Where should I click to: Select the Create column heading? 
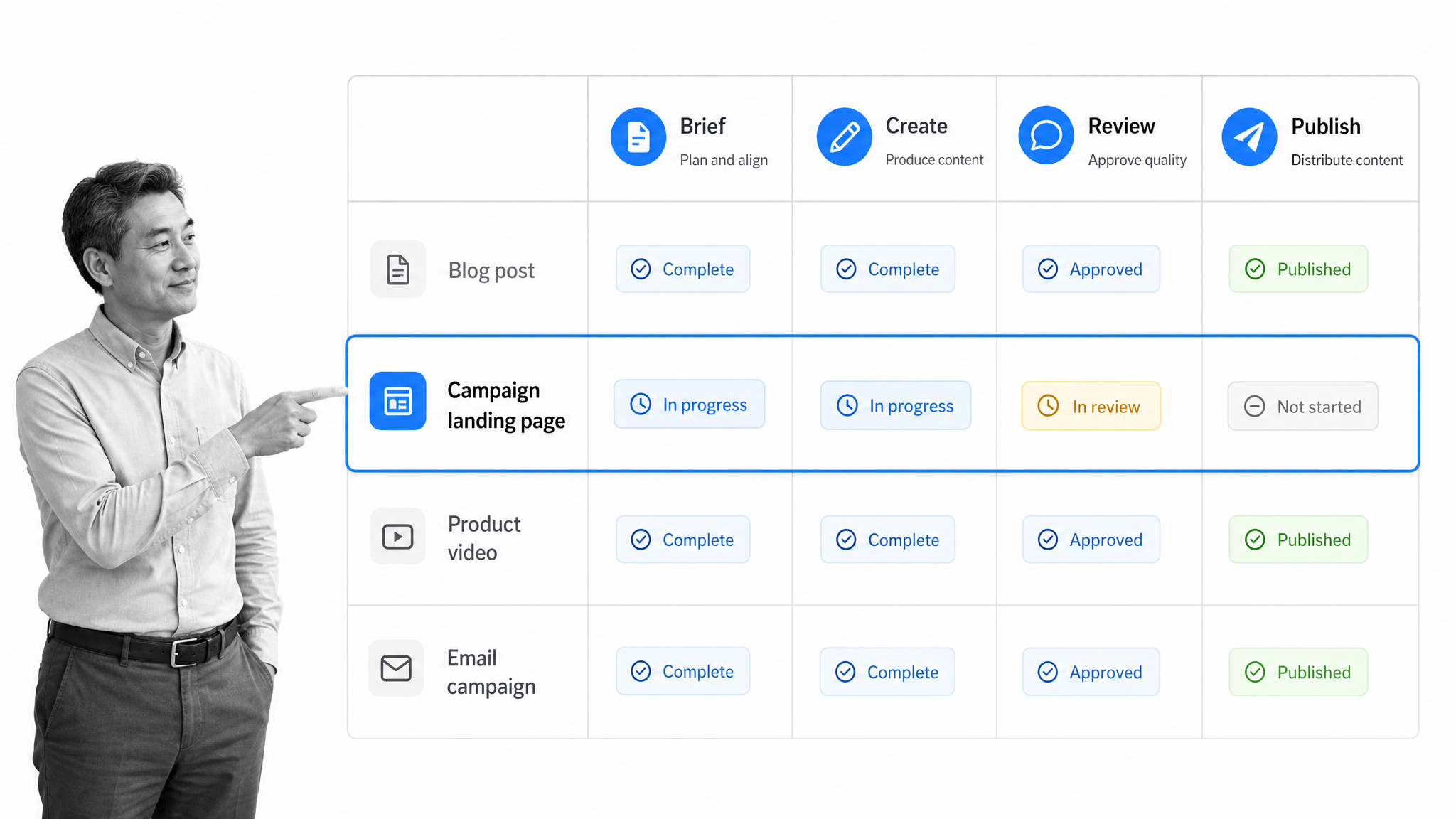click(x=916, y=126)
